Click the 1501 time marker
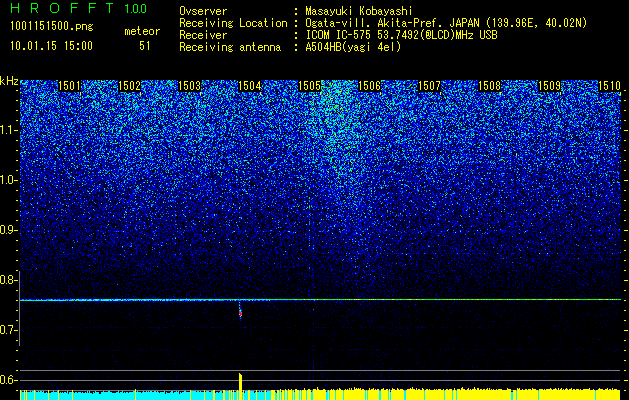This screenshot has height=400, width=629. click(69, 86)
